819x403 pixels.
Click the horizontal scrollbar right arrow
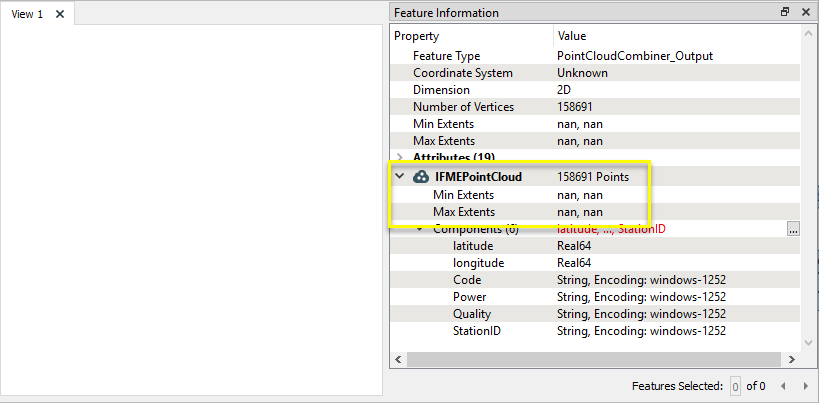[x=792, y=359]
